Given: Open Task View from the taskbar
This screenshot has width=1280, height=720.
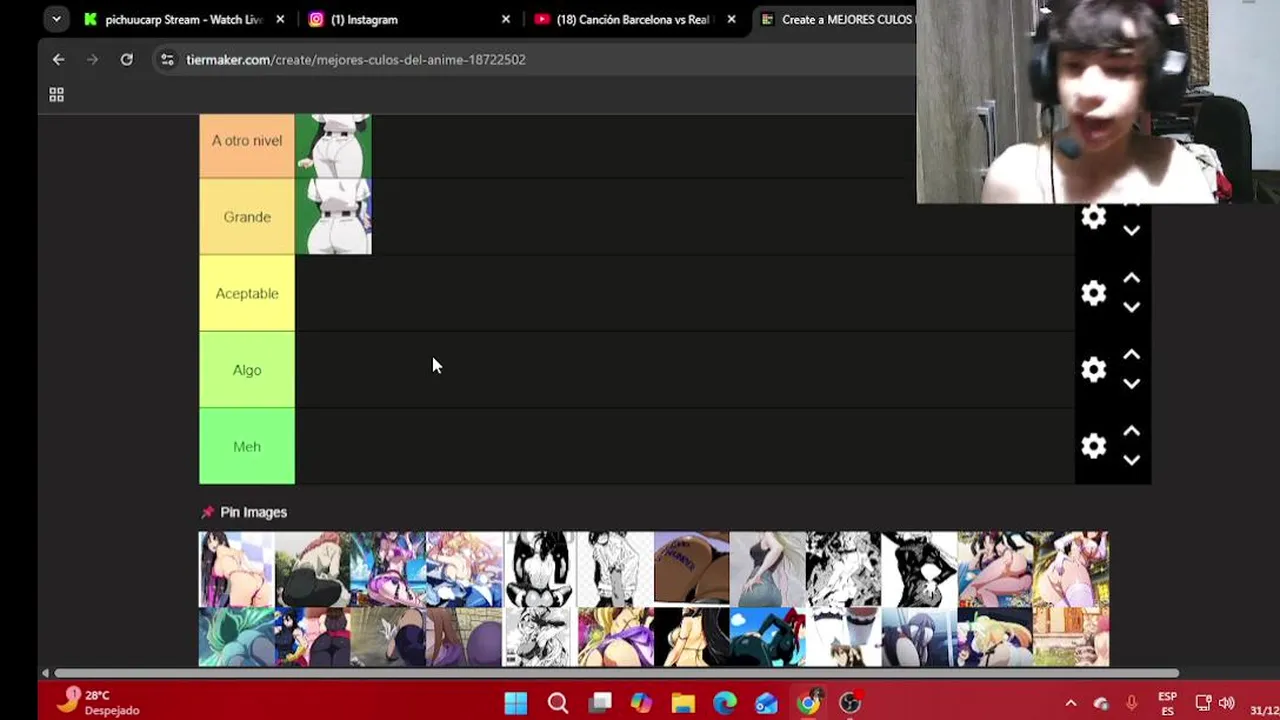Looking at the screenshot, I should (600, 703).
